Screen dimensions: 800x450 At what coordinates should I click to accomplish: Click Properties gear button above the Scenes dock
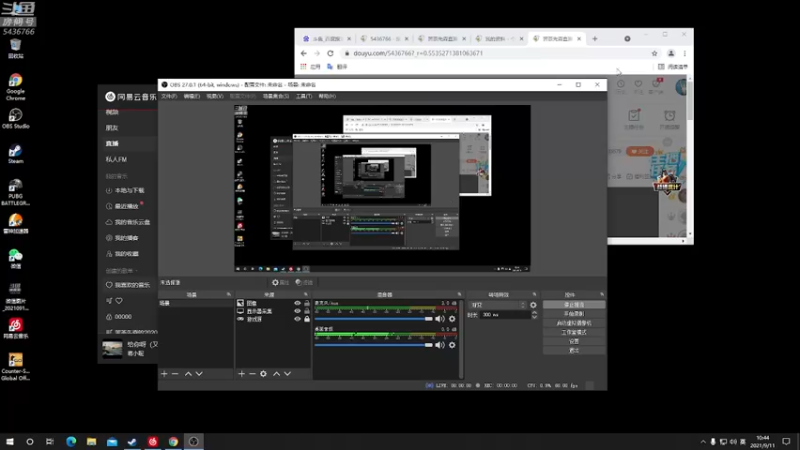point(281,283)
